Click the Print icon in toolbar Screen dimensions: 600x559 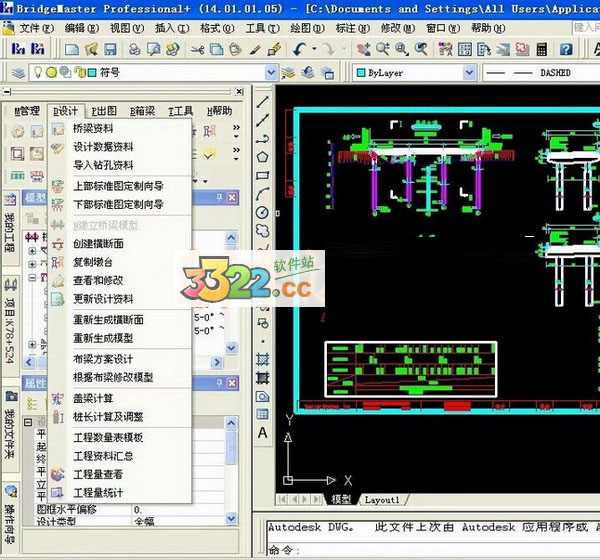pyautogui.click(x=134, y=49)
